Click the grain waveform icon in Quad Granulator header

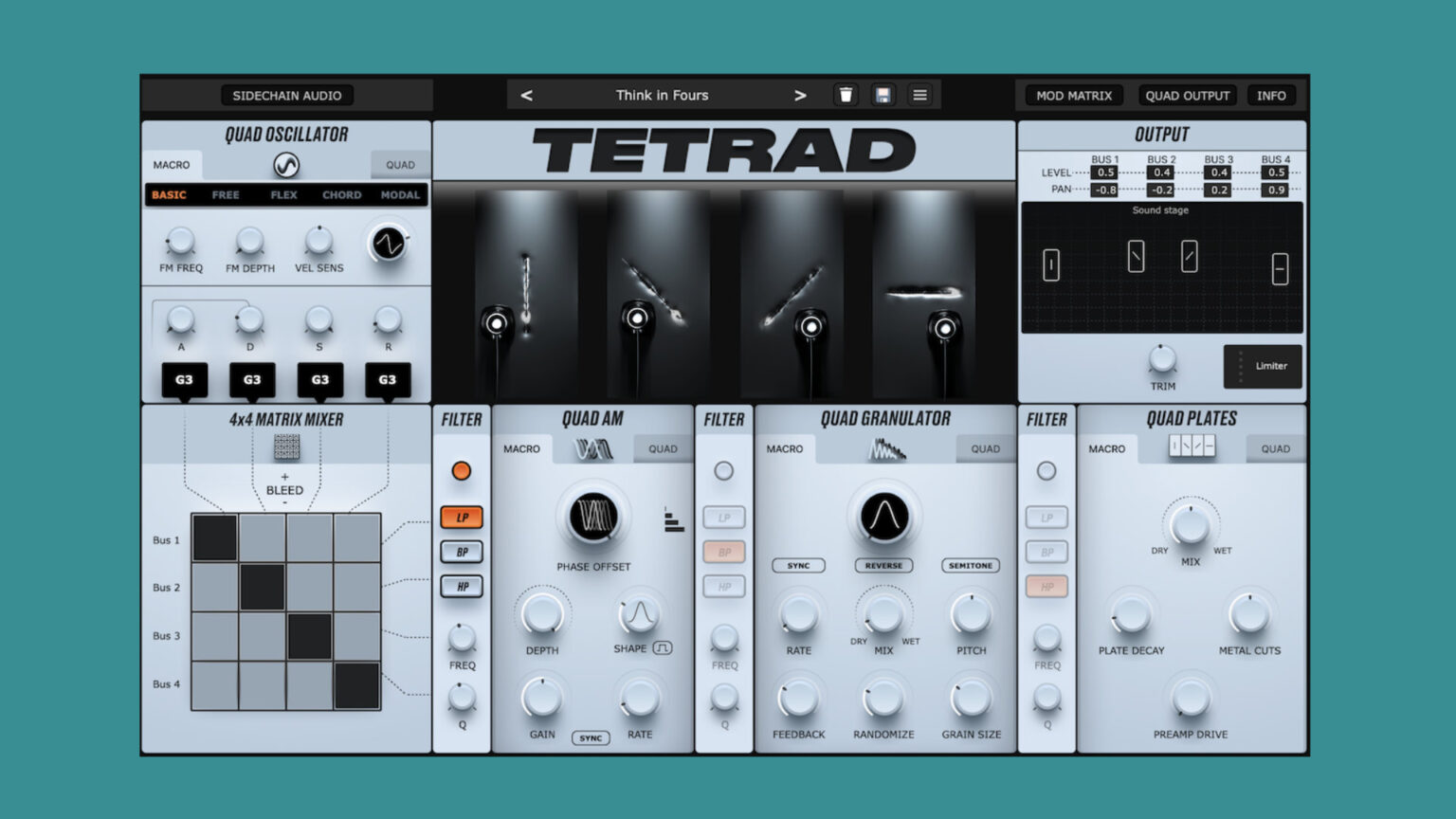coord(885,447)
